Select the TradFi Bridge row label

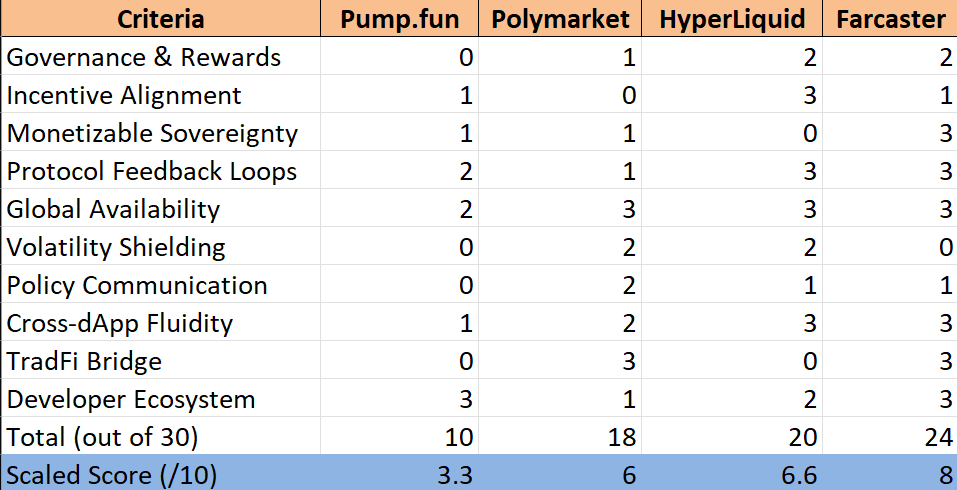click(x=161, y=361)
